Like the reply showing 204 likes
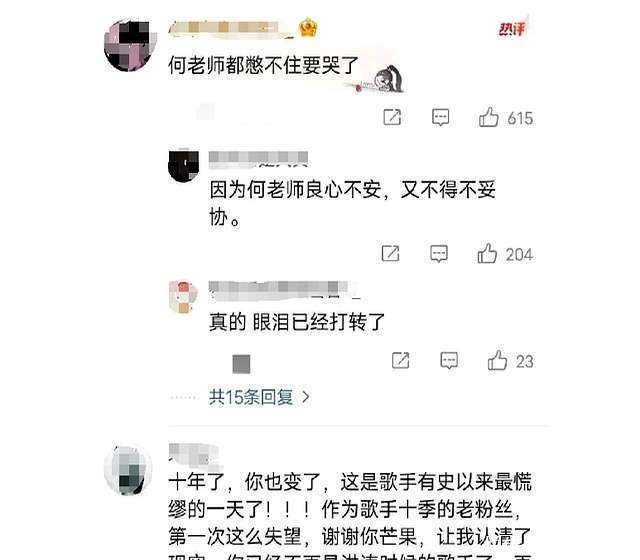 [487, 253]
